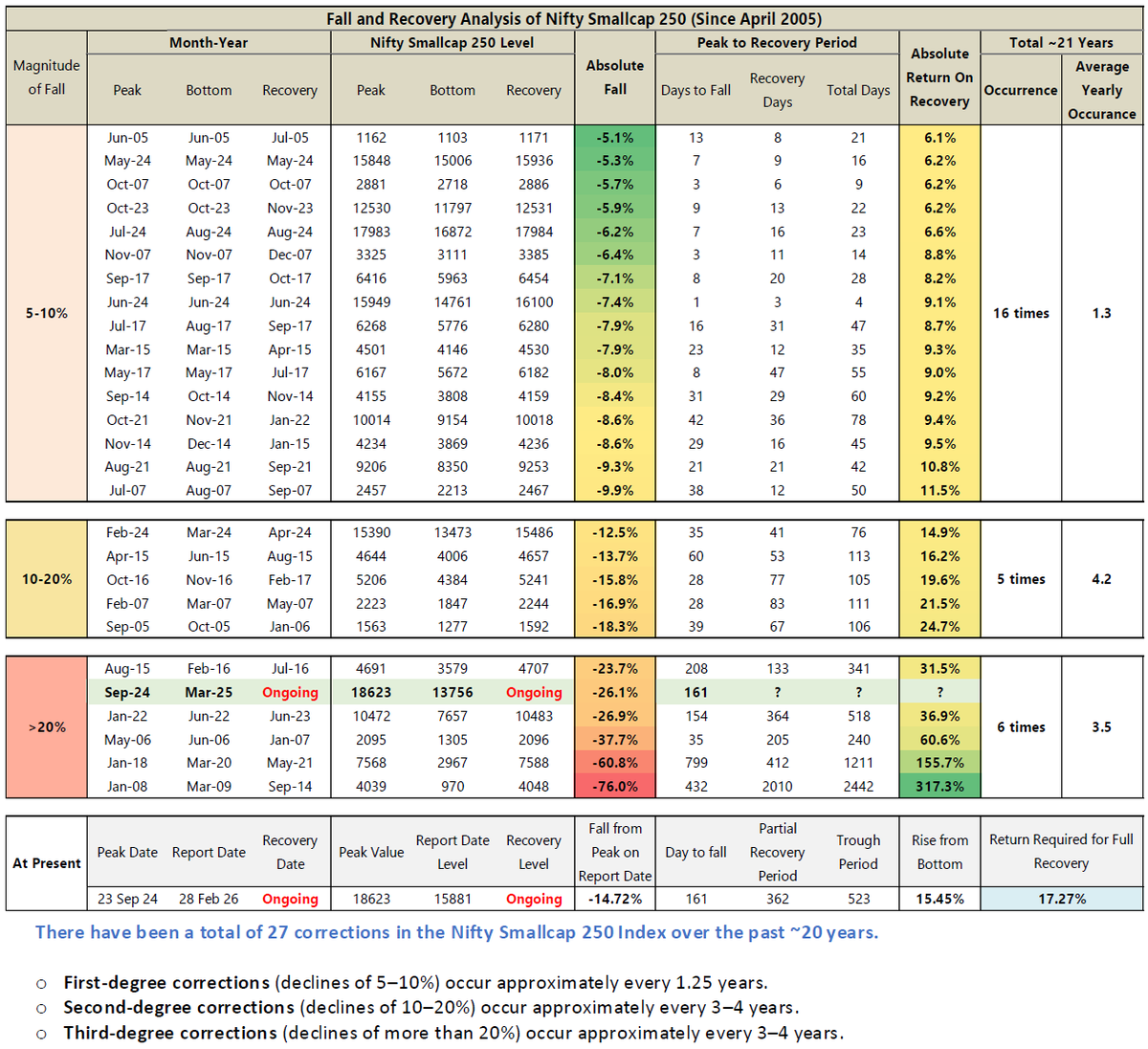The width and height of the screenshot is (1148, 1049).
Task: Select the '-76.0%' absolute fall cell
Action: (x=615, y=787)
